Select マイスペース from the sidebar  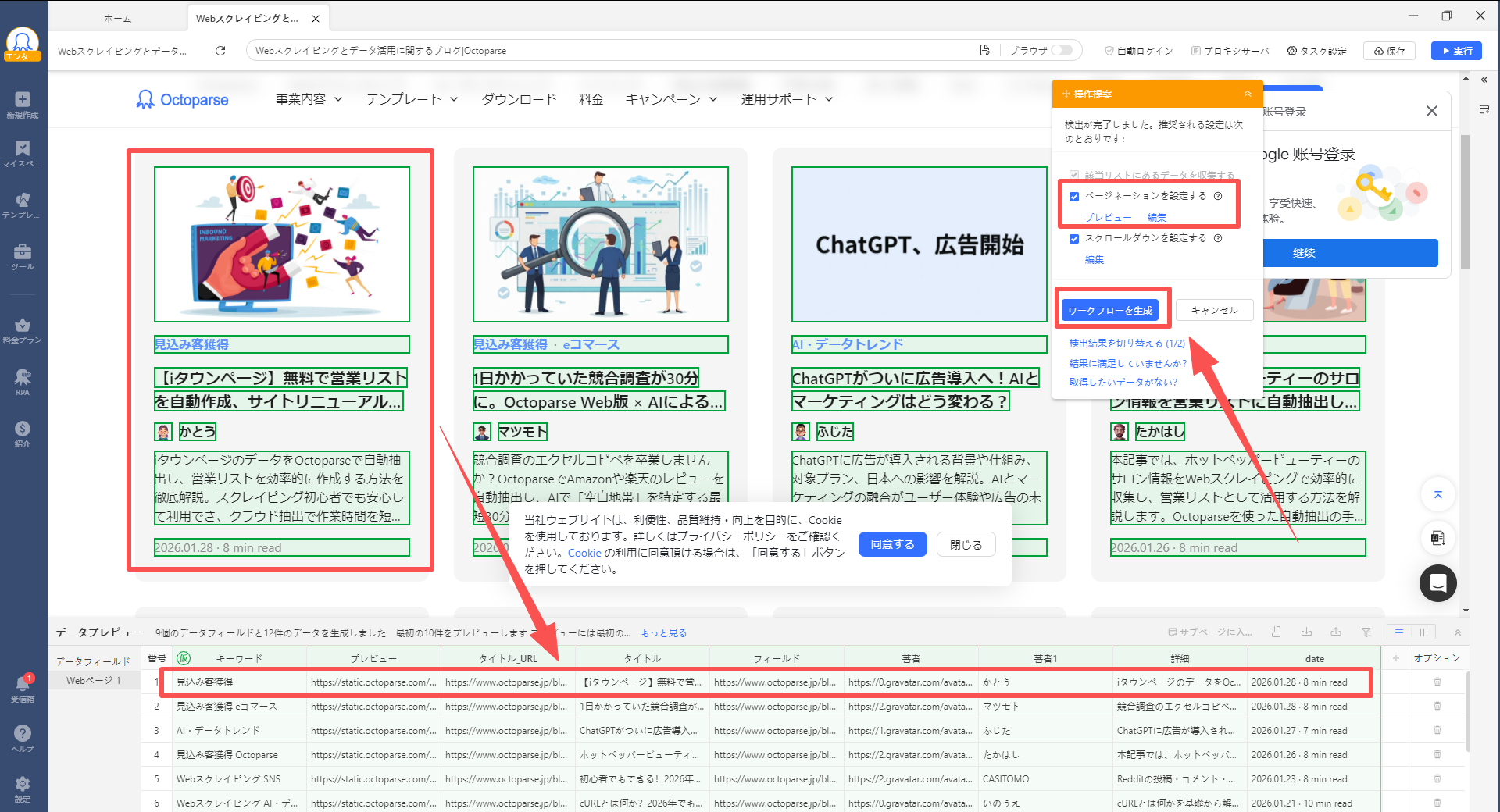(23, 153)
